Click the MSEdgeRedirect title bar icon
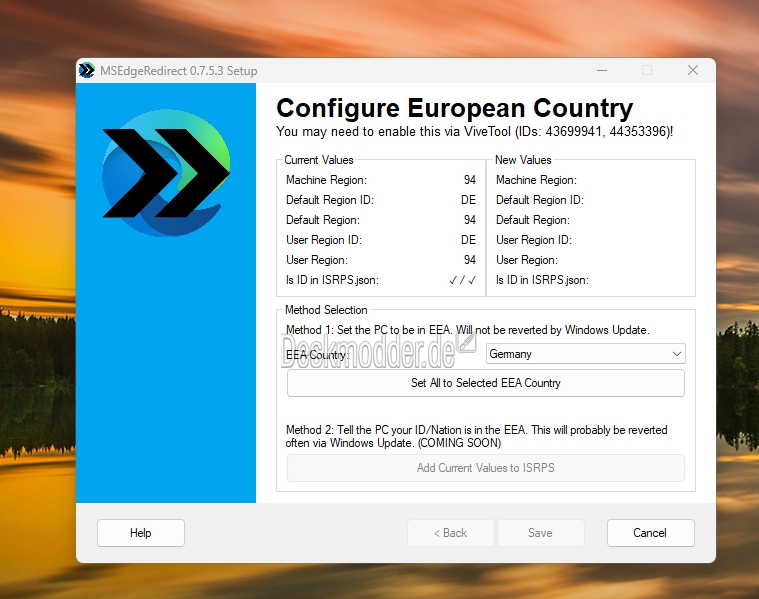The image size is (759, 599). pyautogui.click(x=87, y=71)
